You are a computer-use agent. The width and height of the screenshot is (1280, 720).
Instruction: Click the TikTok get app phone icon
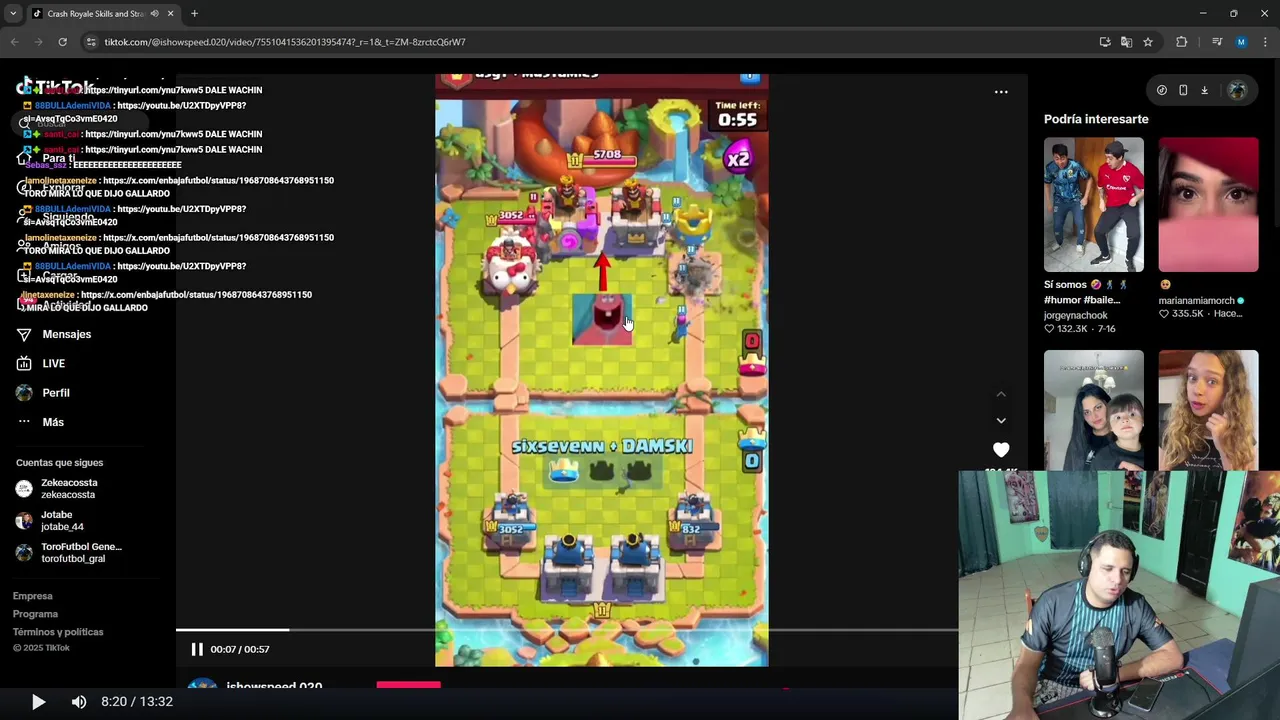pyautogui.click(x=1183, y=90)
